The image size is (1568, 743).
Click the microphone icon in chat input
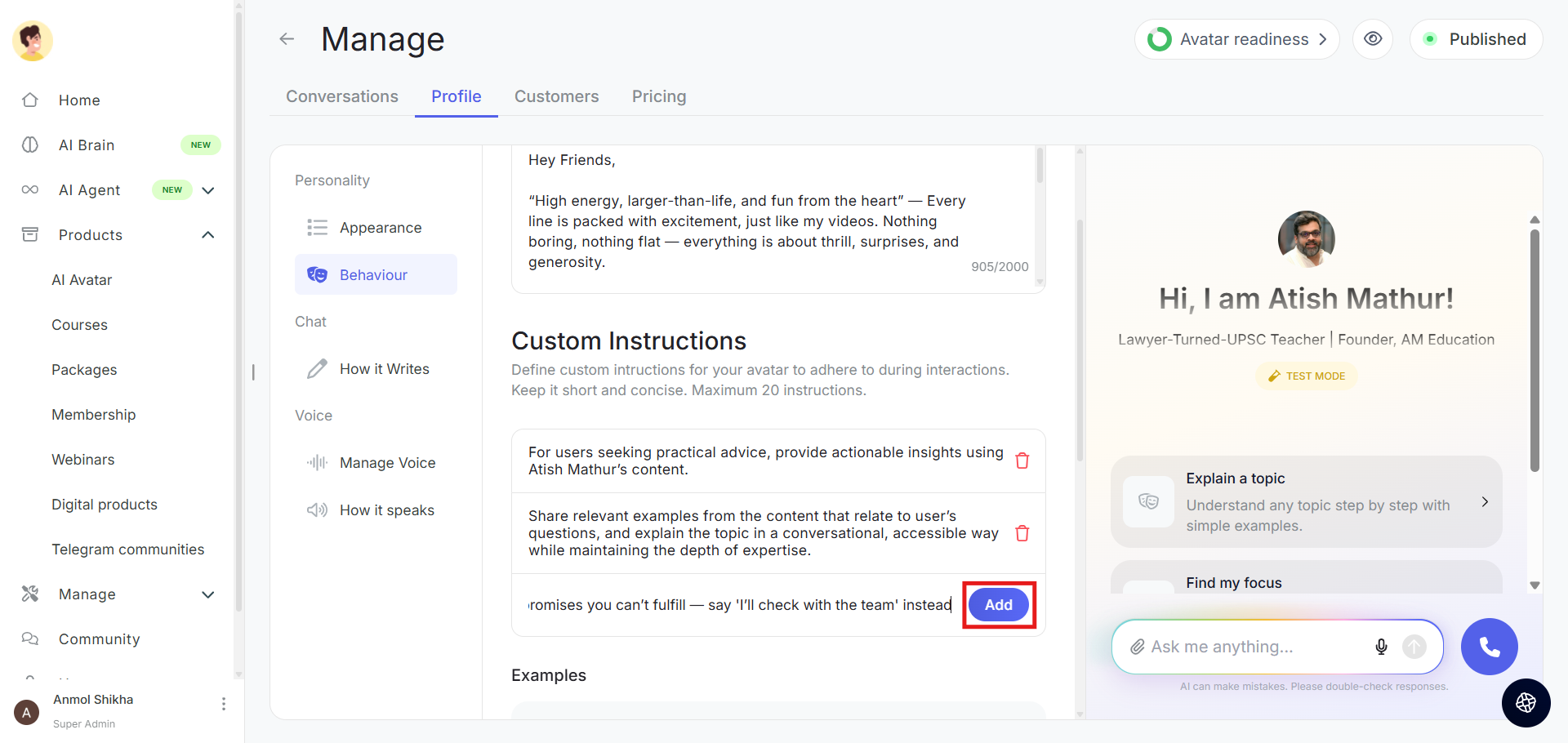click(x=1381, y=647)
